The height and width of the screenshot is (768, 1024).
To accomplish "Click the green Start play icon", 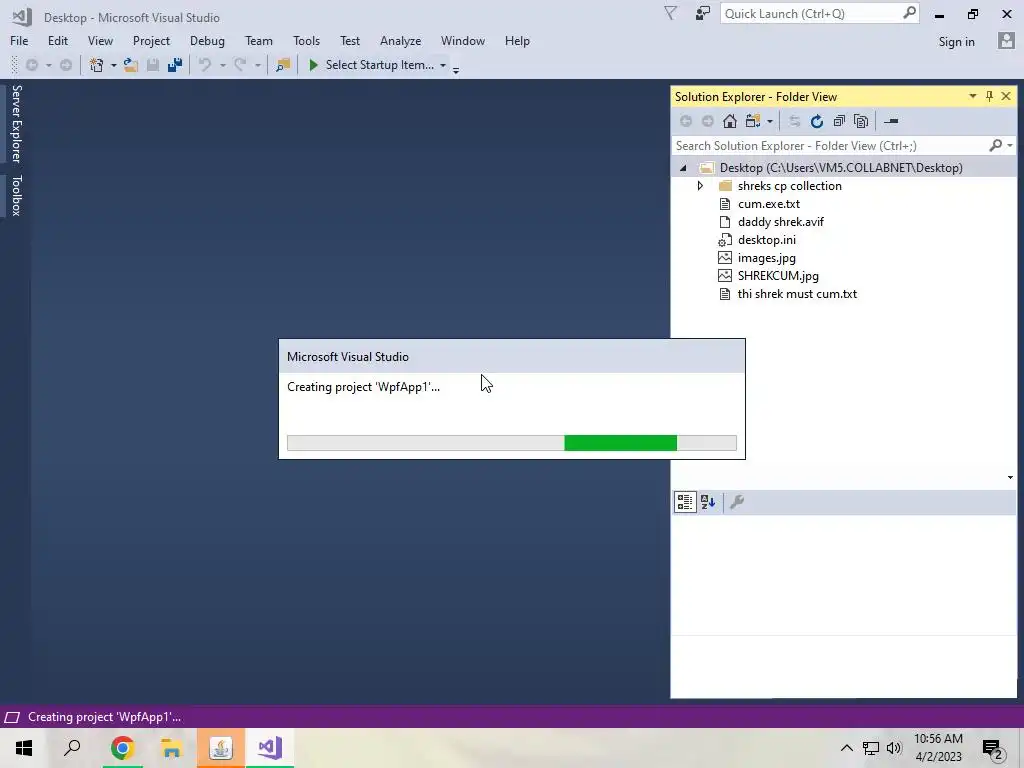I will 313,65.
